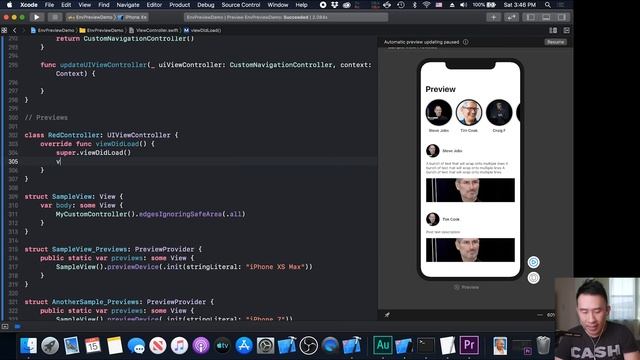640x360 pixels.
Task: Add an editor pane on the right
Action: tap(567, 30)
